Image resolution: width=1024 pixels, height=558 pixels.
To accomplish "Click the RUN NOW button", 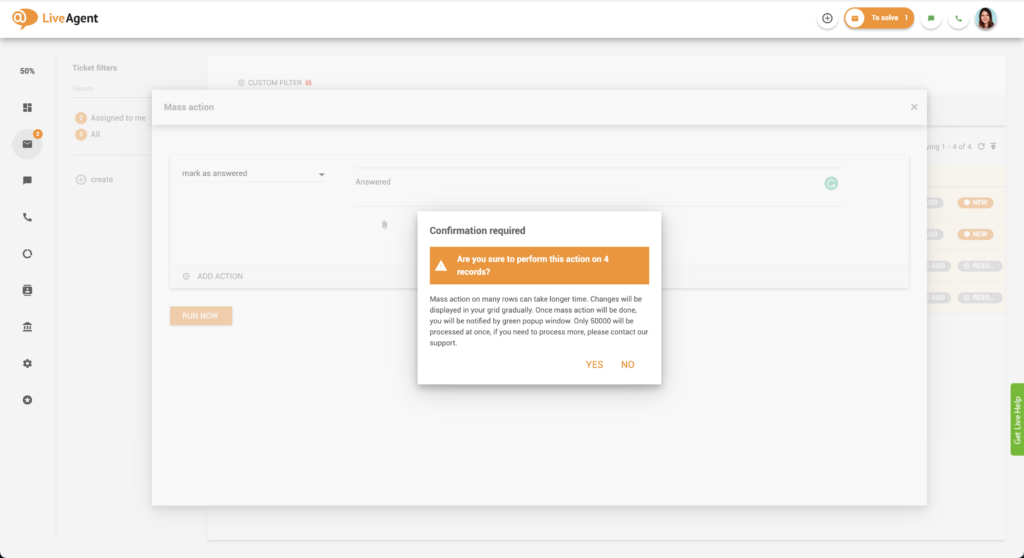I will click(201, 316).
